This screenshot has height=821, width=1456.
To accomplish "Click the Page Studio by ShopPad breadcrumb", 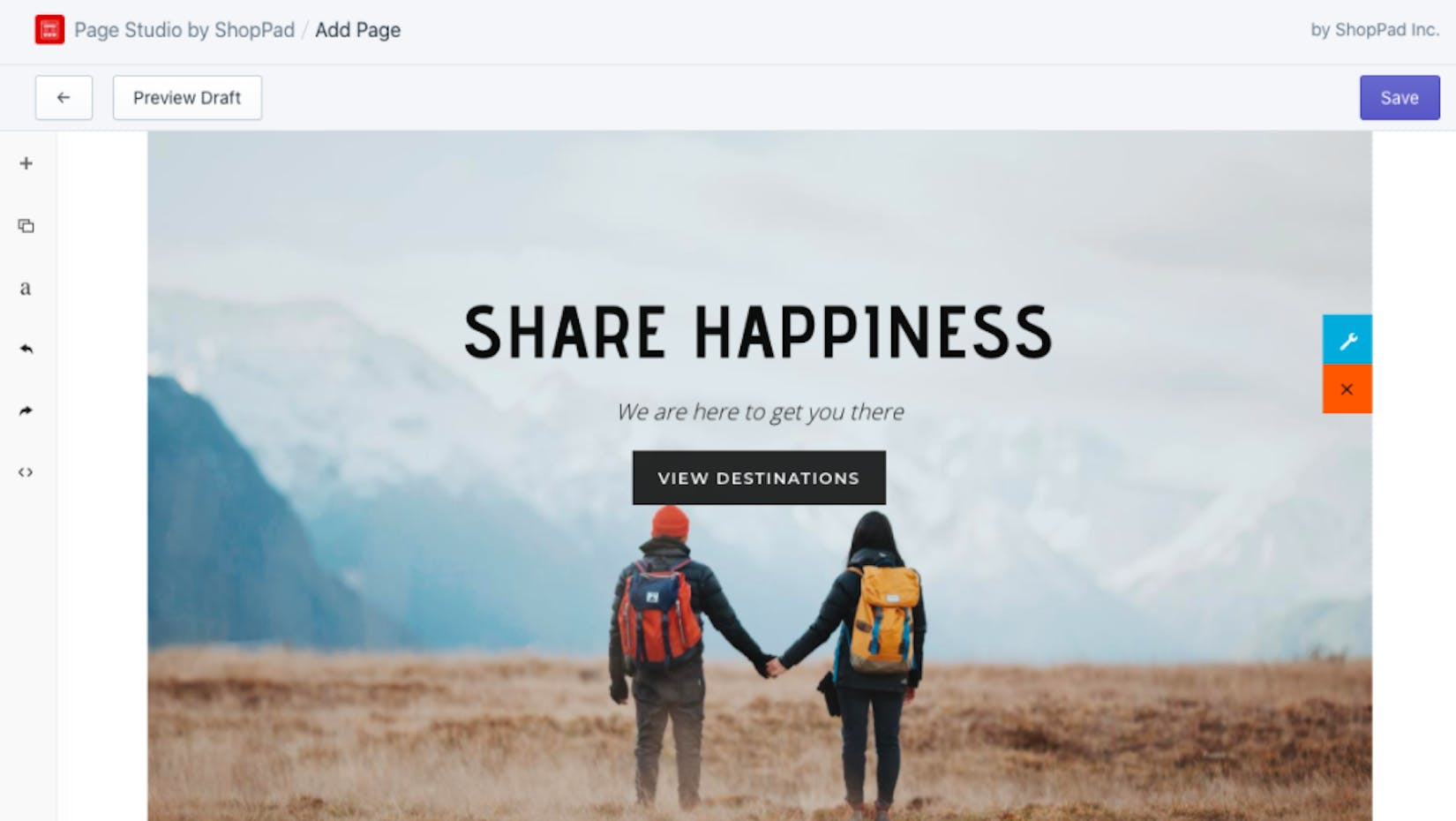I will click(x=184, y=30).
